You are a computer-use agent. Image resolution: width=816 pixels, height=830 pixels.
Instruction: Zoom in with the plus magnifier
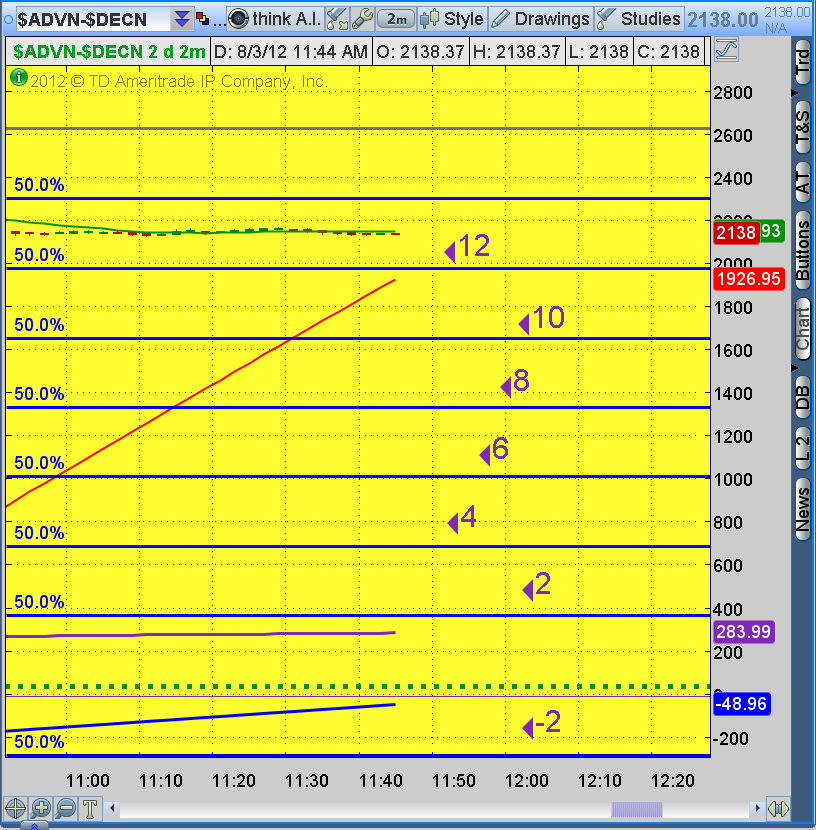[41, 808]
